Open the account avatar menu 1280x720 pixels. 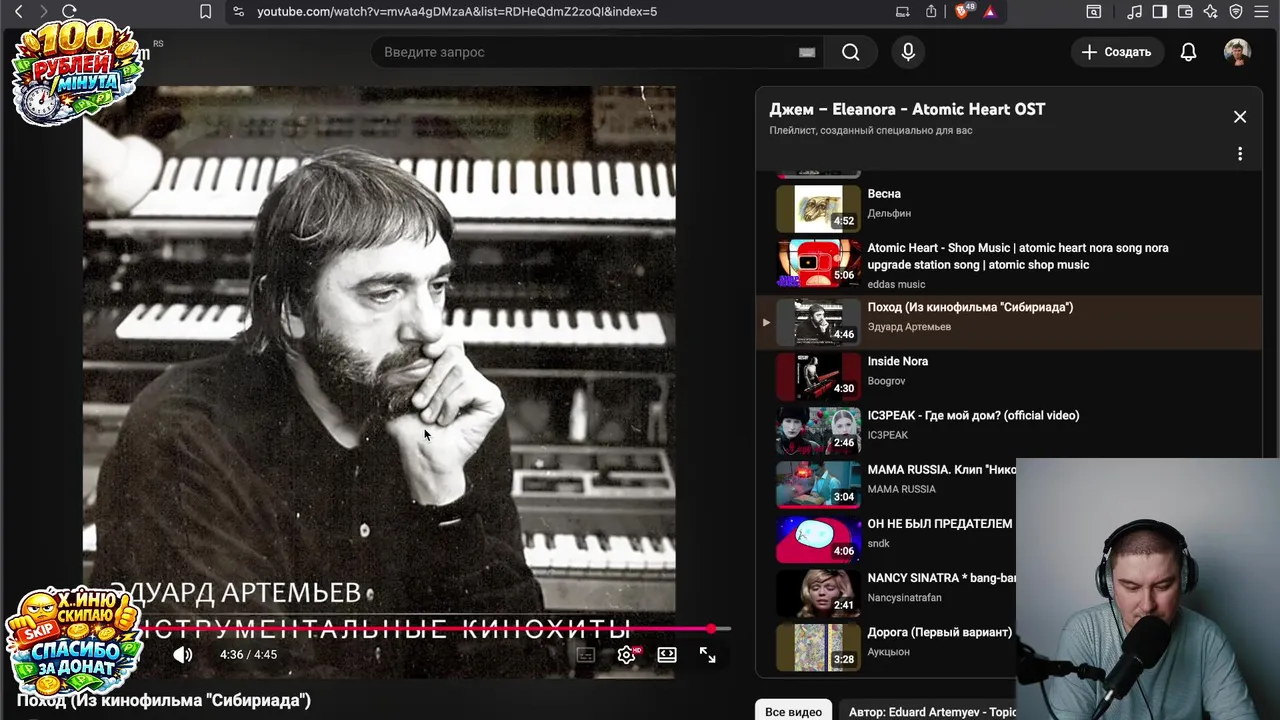coord(1237,52)
